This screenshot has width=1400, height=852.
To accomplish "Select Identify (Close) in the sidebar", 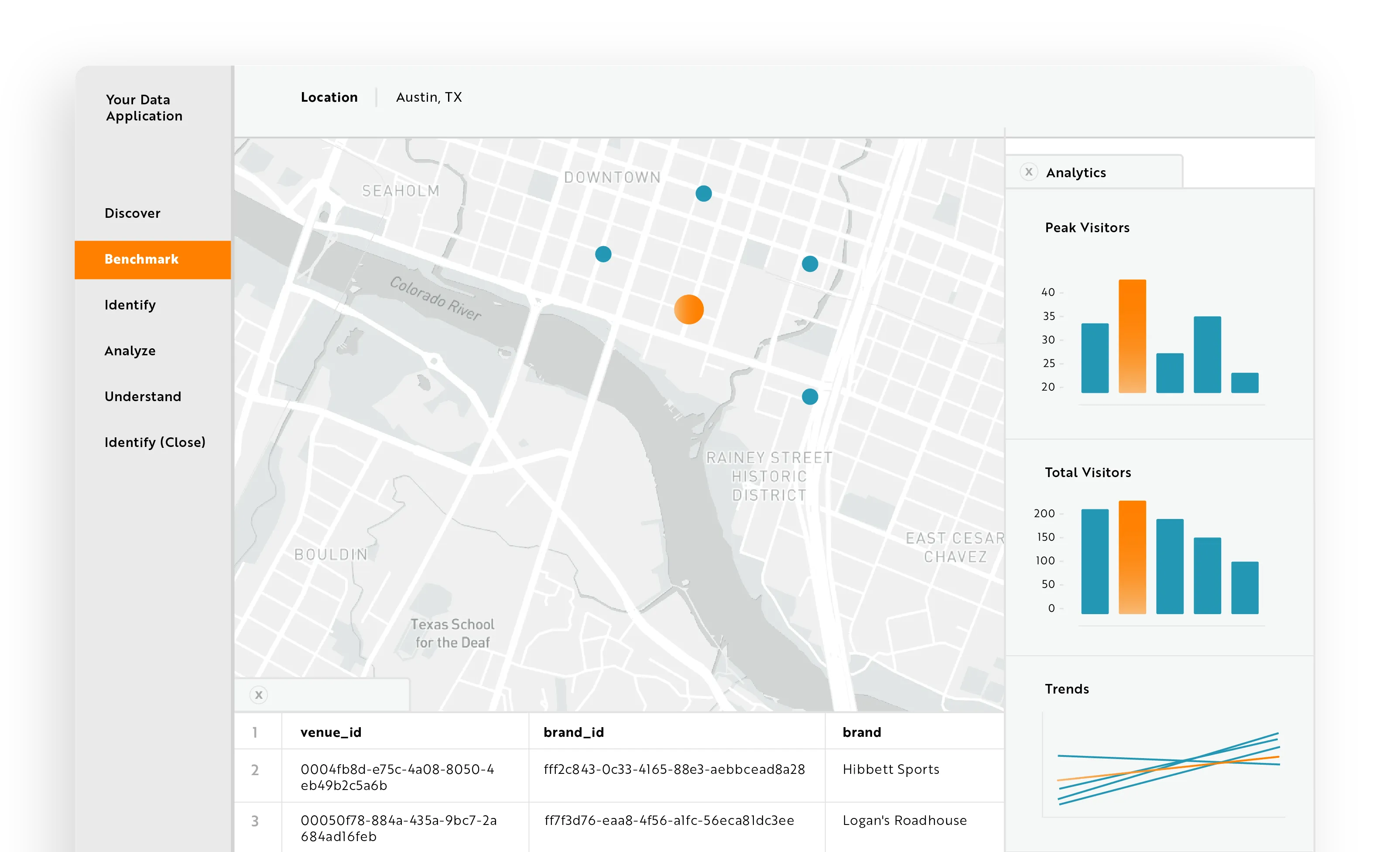I will coord(155,442).
